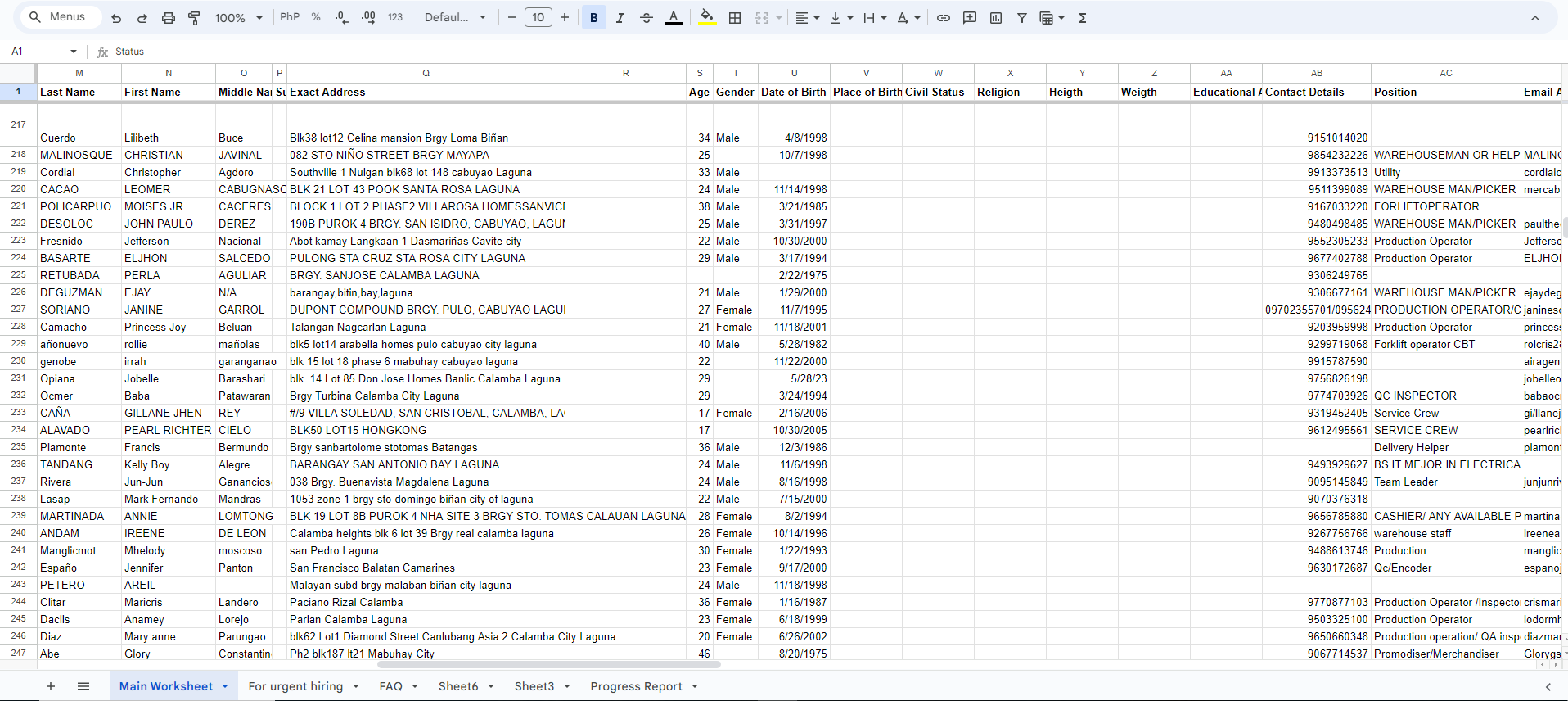This screenshot has width=1568, height=701.
Task: Click cell containing QC INSPECTOR
Action: [x=1446, y=396]
